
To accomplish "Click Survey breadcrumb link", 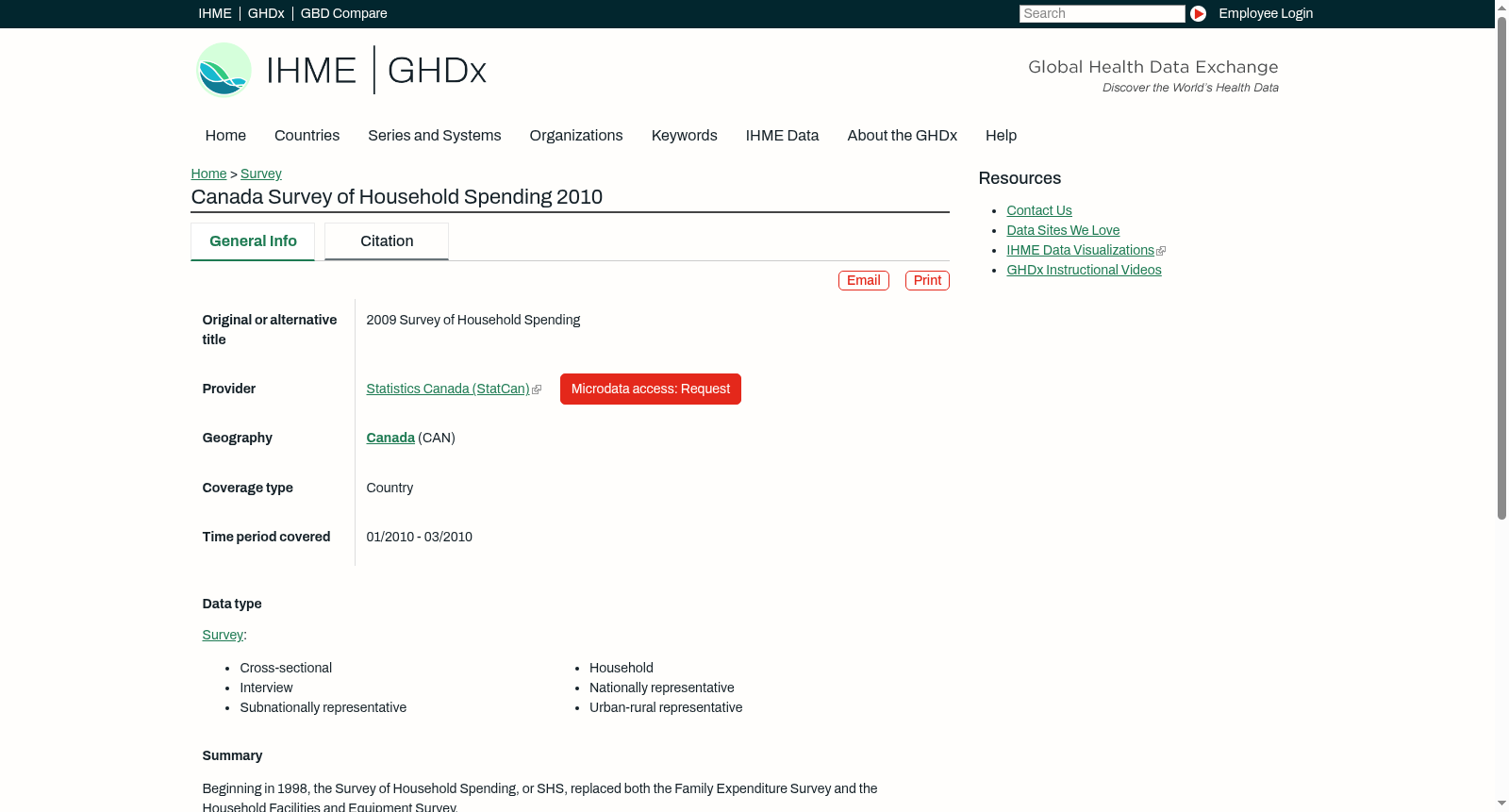I will [261, 174].
